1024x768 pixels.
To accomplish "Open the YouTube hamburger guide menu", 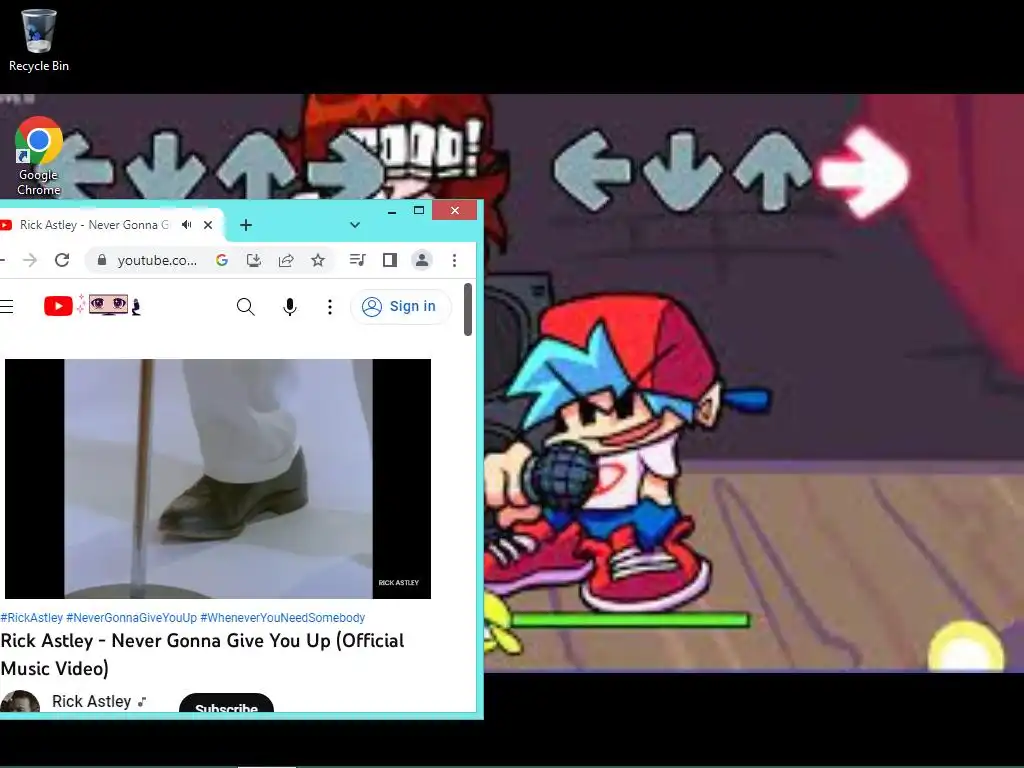I will pyautogui.click(x=7, y=306).
